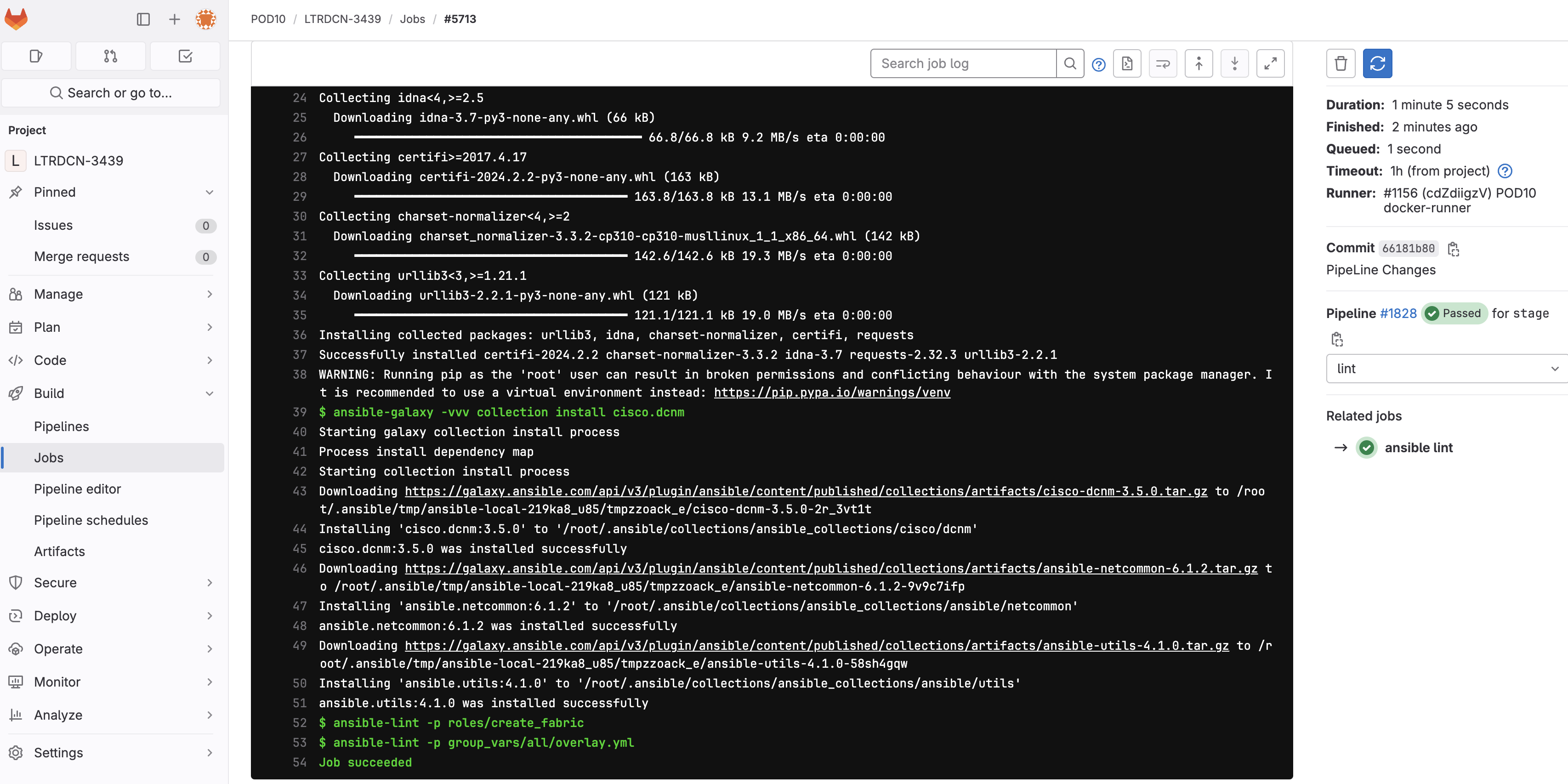Open the create new plus menu
Screen dimensions: 1568x784
pyautogui.click(x=174, y=19)
